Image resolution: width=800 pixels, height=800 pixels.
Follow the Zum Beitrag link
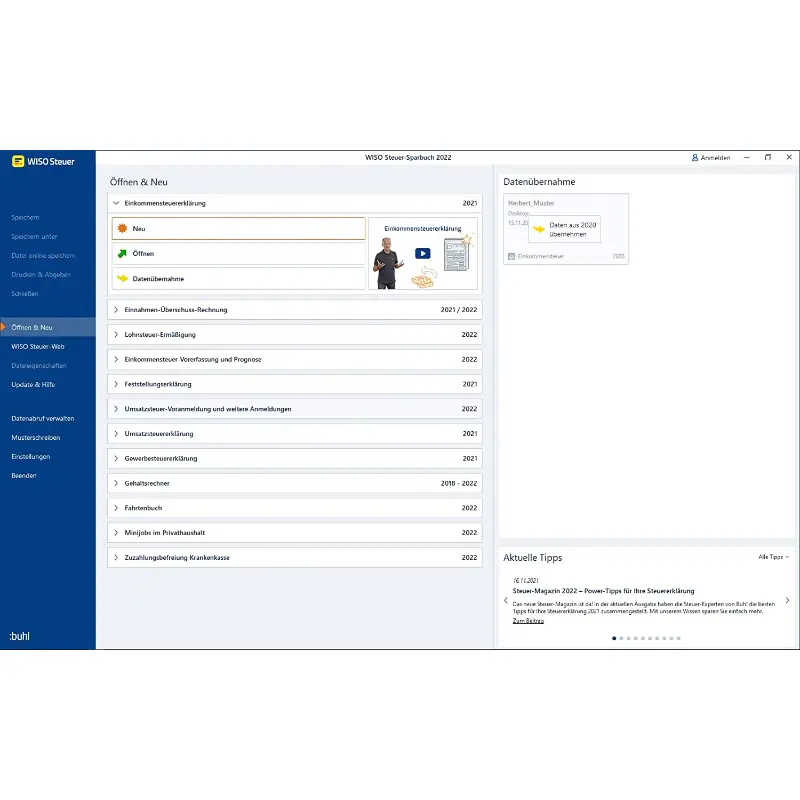(528, 621)
